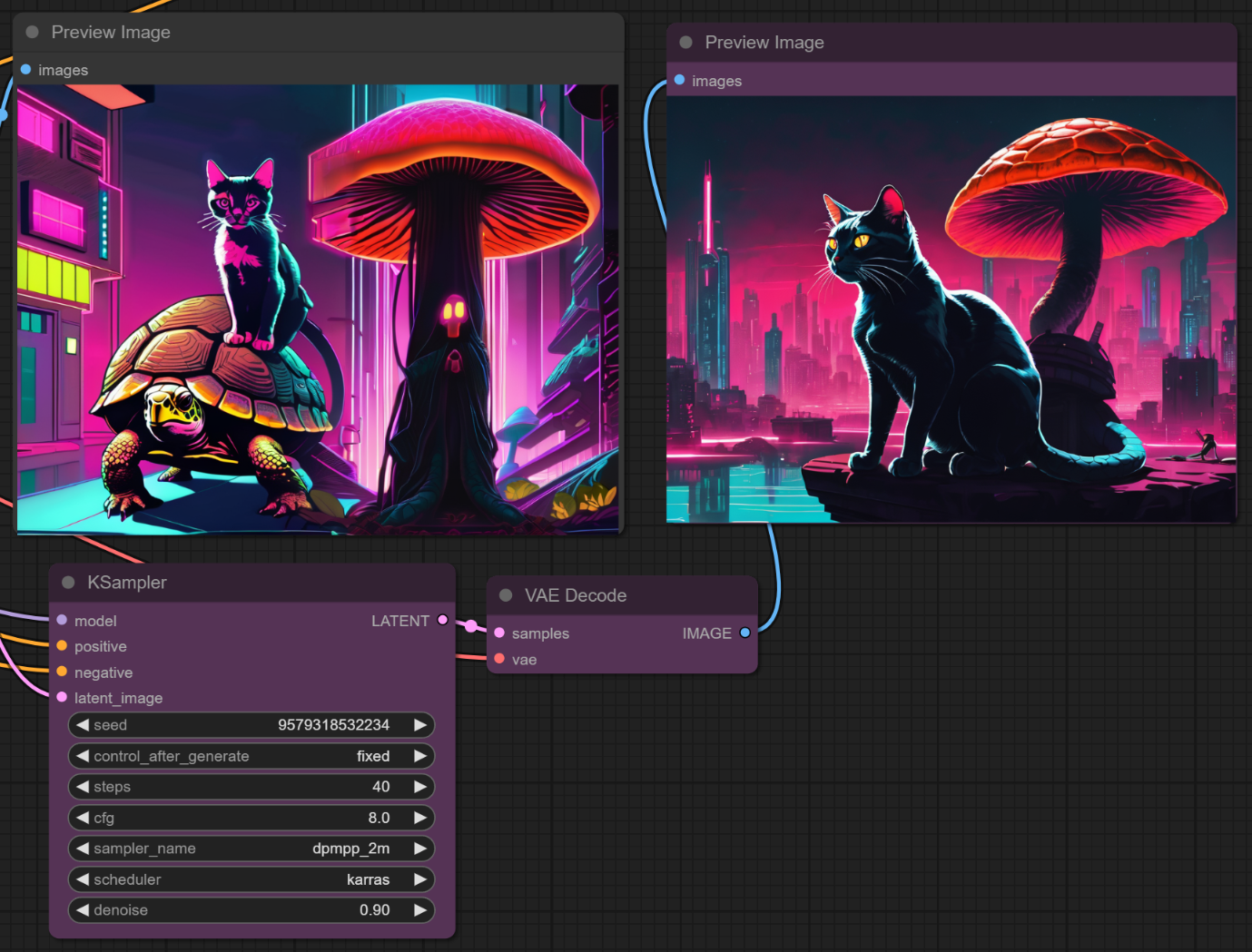Click the turtle and cat preview image
This screenshot has width=1252, height=952.
tap(318, 309)
